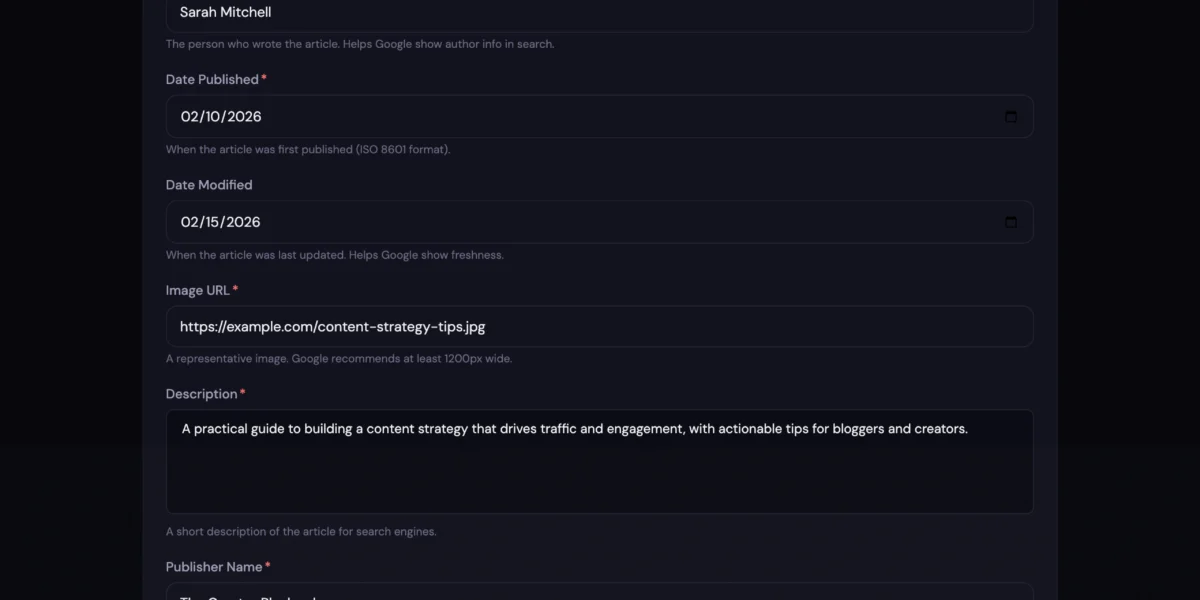Select the year in Date Modified

[244, 222]
